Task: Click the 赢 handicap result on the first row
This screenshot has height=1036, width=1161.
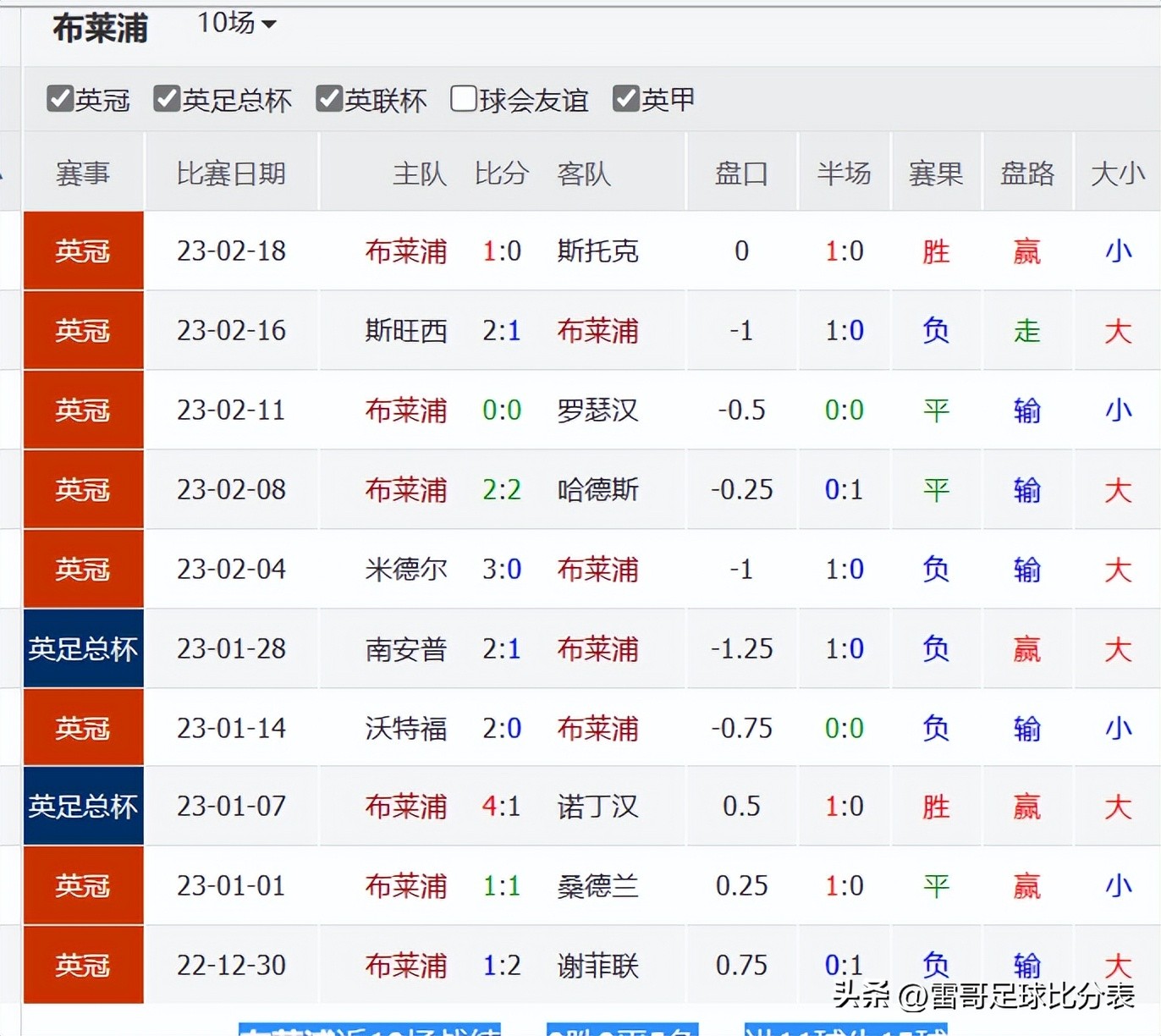Action: tap(1026, 251)
